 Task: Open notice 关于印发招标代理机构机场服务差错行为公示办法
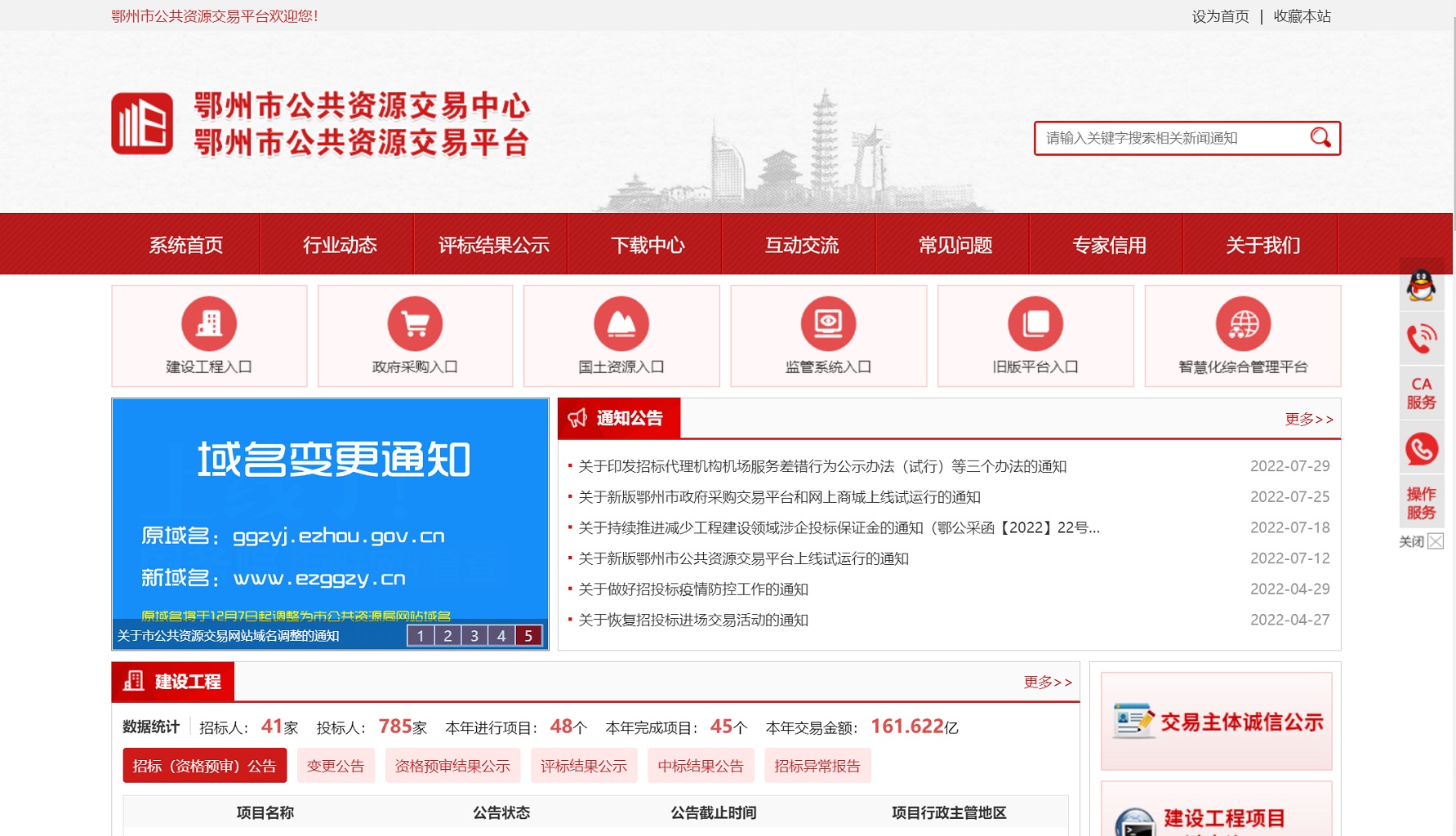click(822, 466)
